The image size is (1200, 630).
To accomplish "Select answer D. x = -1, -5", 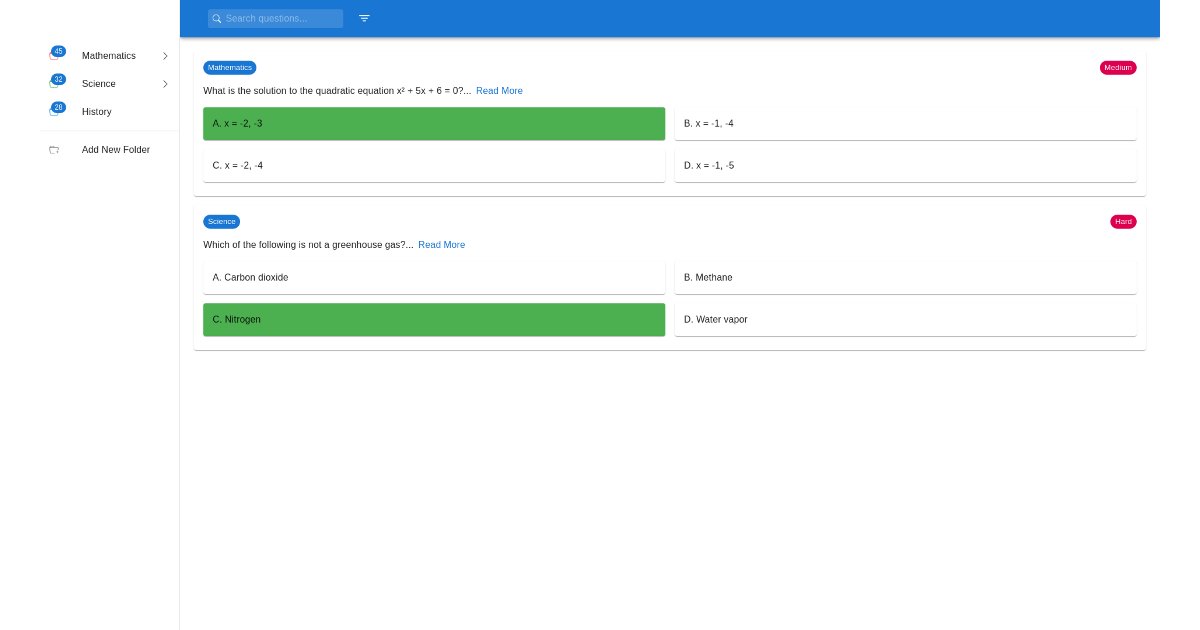I will [905, 165].
